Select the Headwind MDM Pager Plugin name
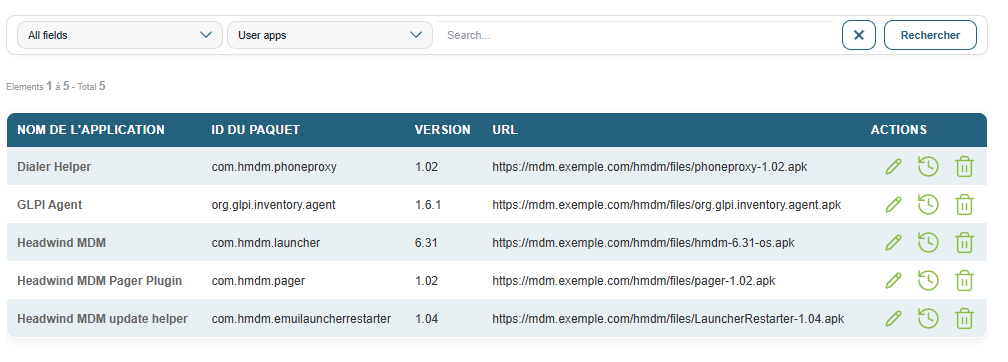Viewport: 1008px width, 362px height. tap(100, 281)
